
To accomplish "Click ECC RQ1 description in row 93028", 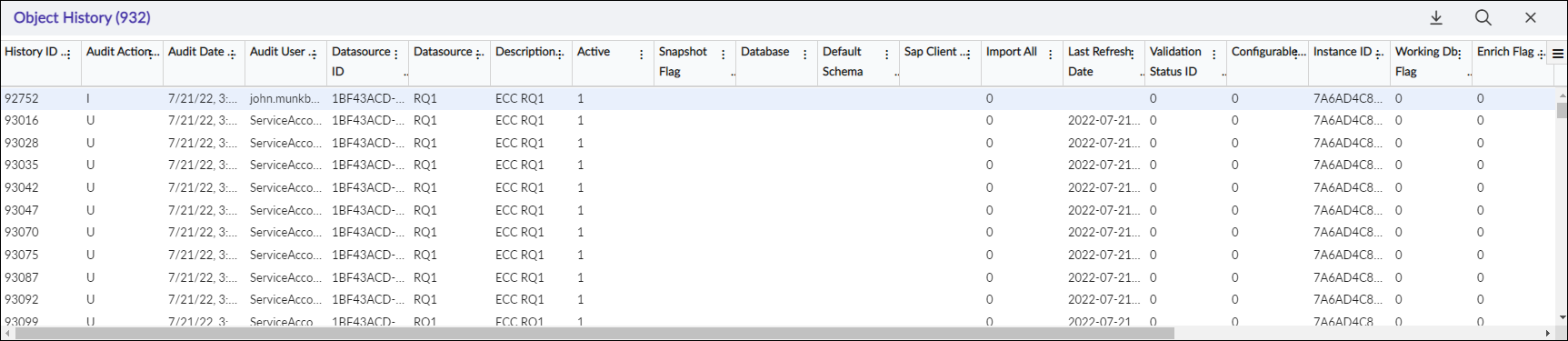I will coord(519,143).
